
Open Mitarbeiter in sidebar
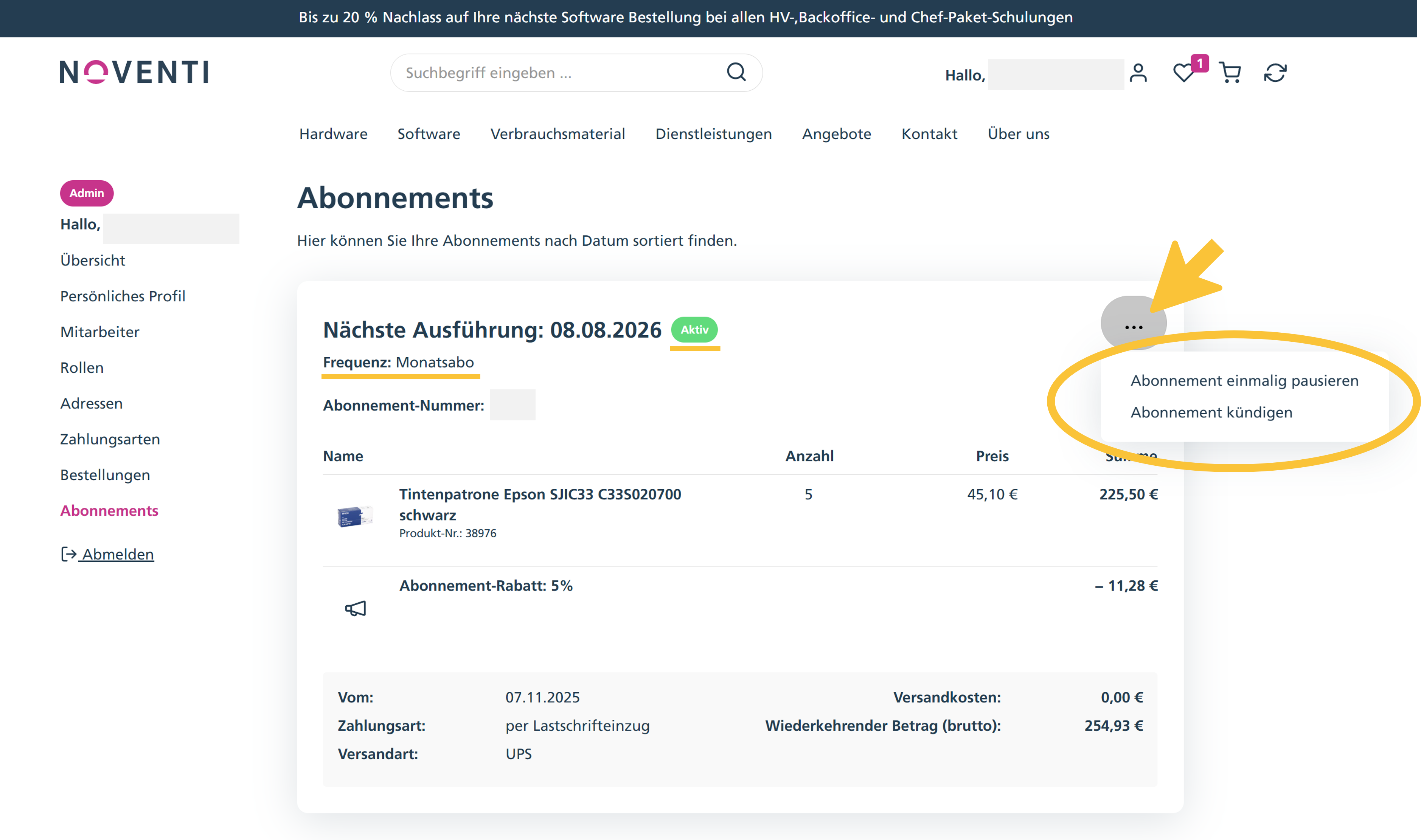click(x=99, y=332)
